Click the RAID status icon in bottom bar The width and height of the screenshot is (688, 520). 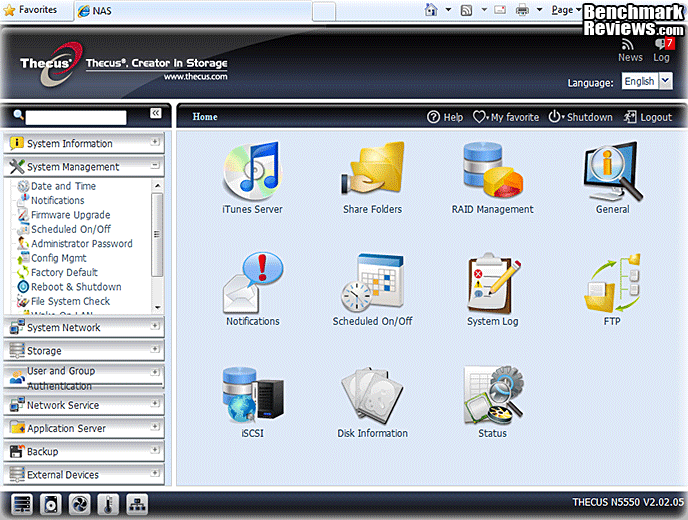click(22, 504)
